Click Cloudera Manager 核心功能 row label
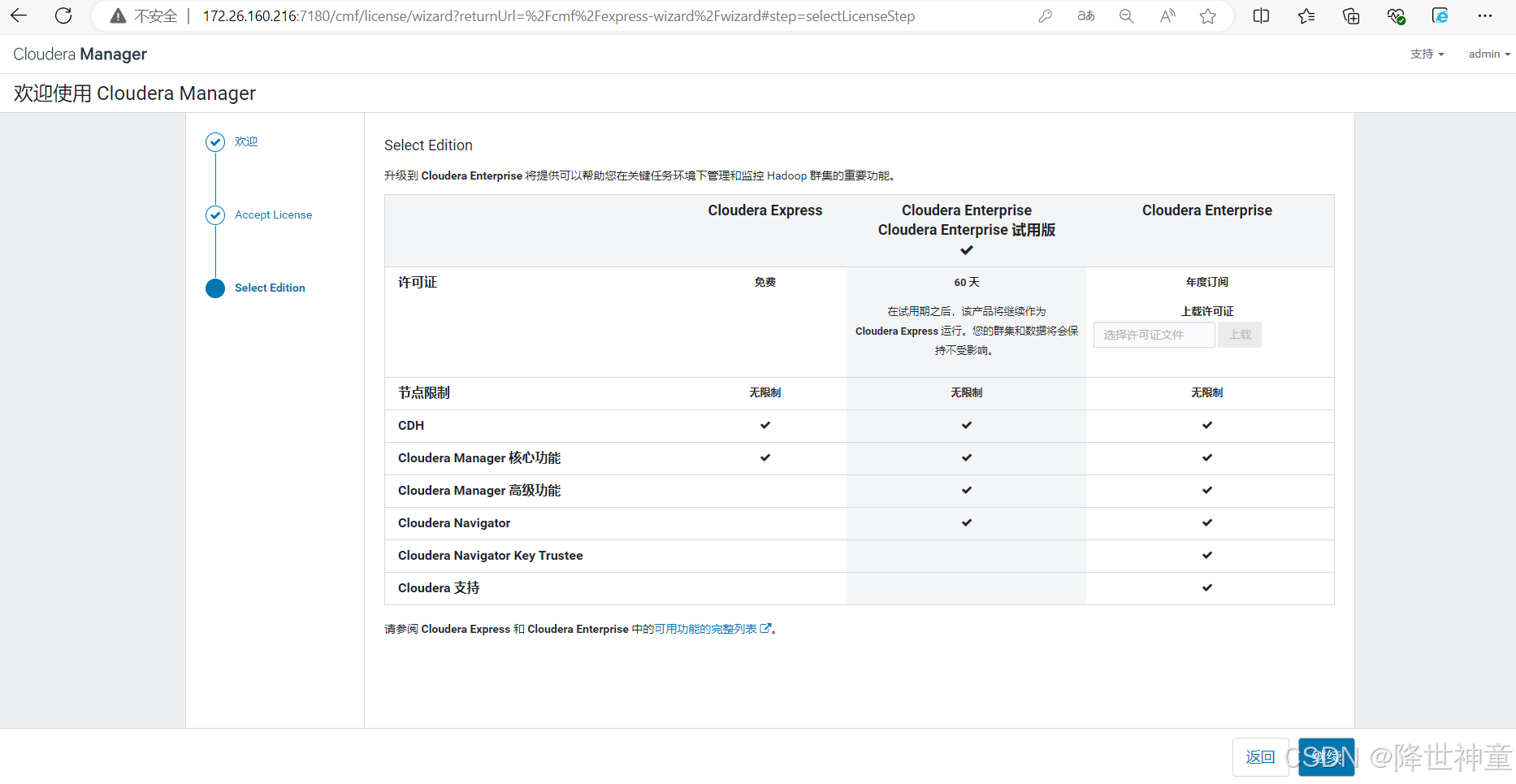The height and width of the screenshot is (784, 1516). (479, 457)
